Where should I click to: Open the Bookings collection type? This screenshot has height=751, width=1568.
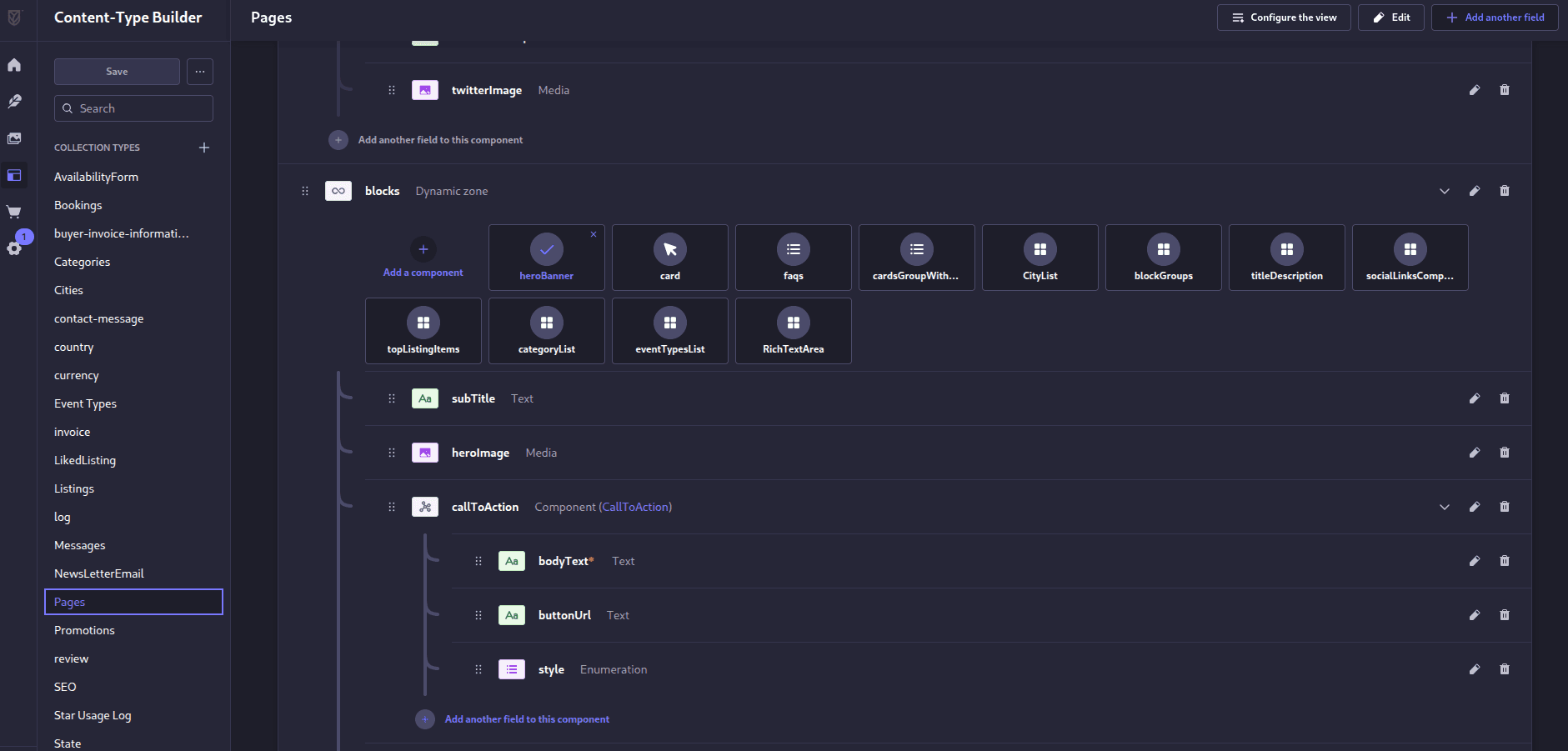(78, 205)
